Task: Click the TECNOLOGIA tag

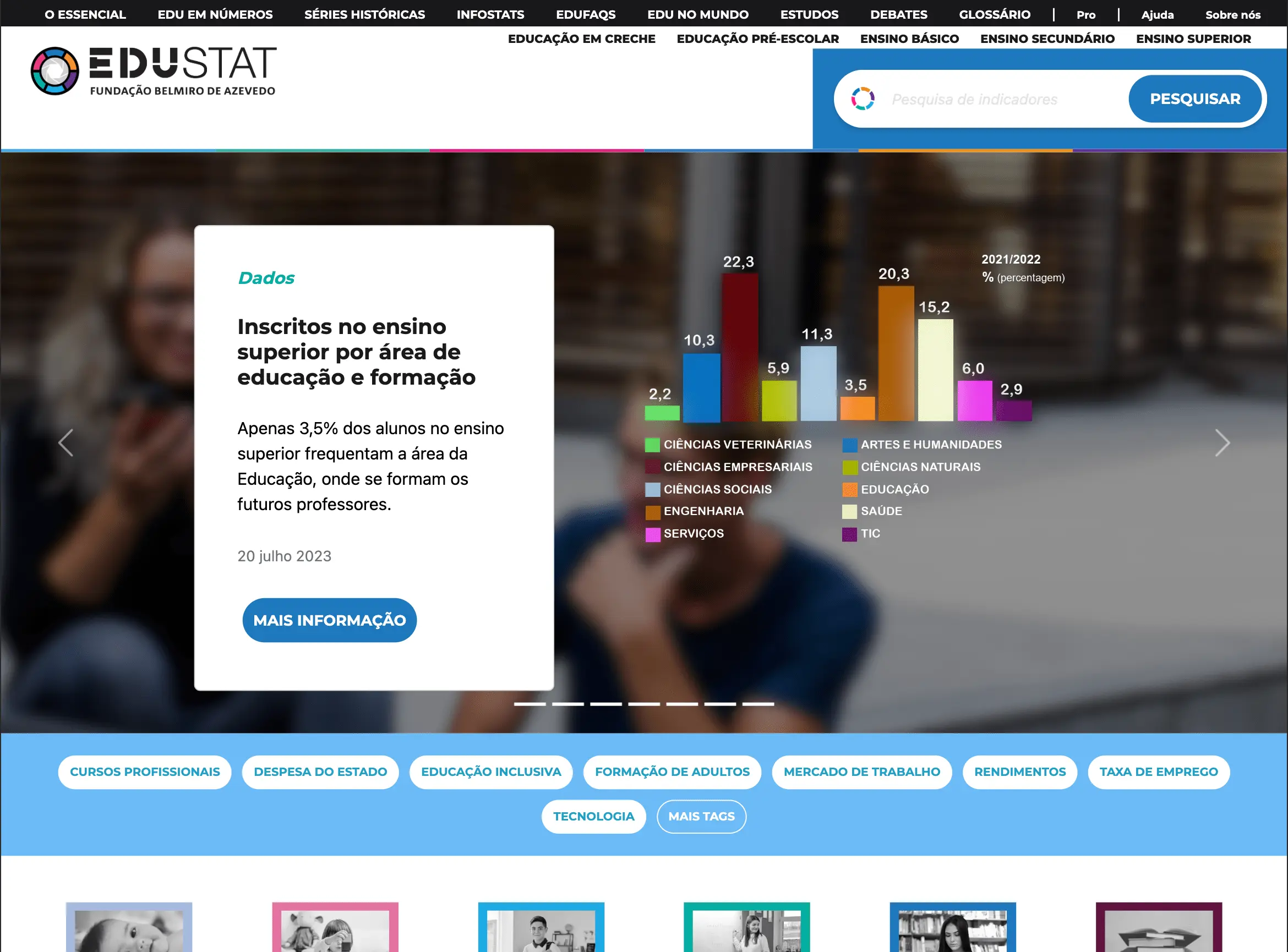Action: point(593,817)
